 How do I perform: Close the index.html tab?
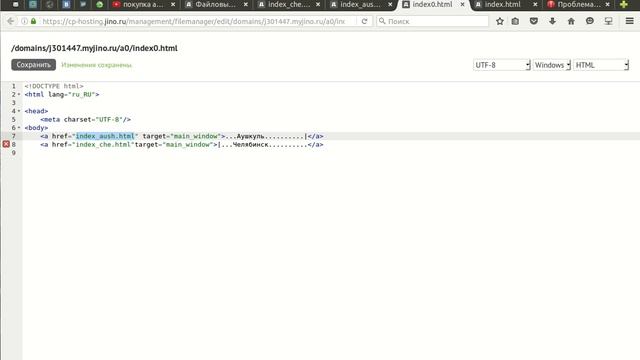(535, 4)
